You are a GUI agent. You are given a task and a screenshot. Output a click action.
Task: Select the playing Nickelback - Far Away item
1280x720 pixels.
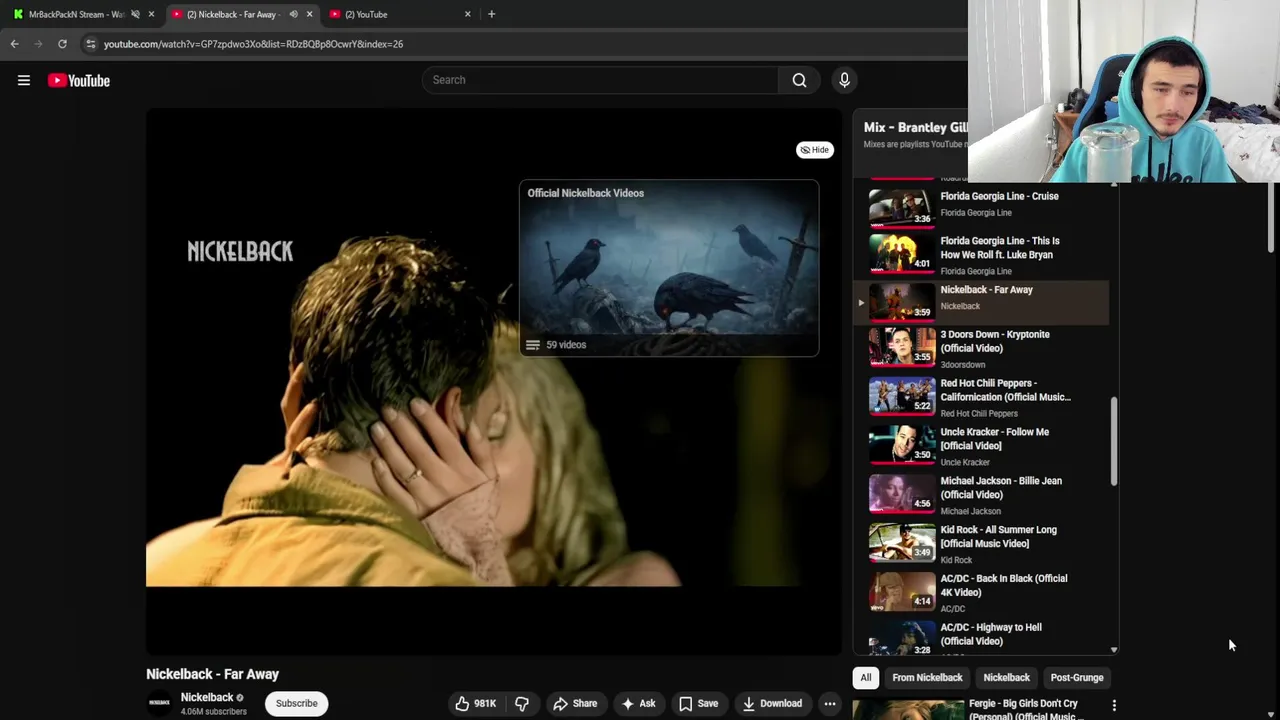point(982,301)
